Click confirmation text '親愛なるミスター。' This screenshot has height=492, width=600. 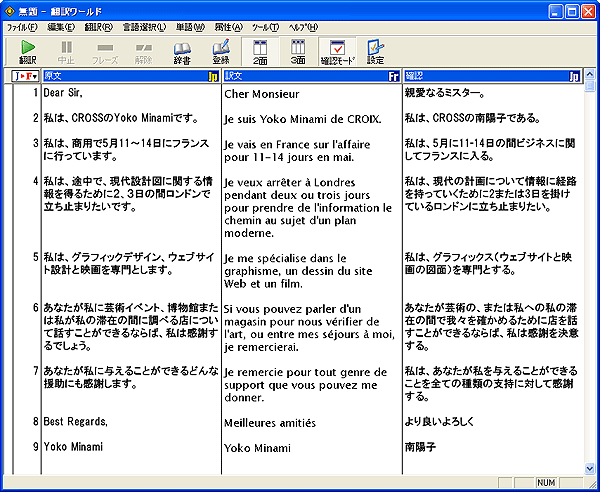445,93
